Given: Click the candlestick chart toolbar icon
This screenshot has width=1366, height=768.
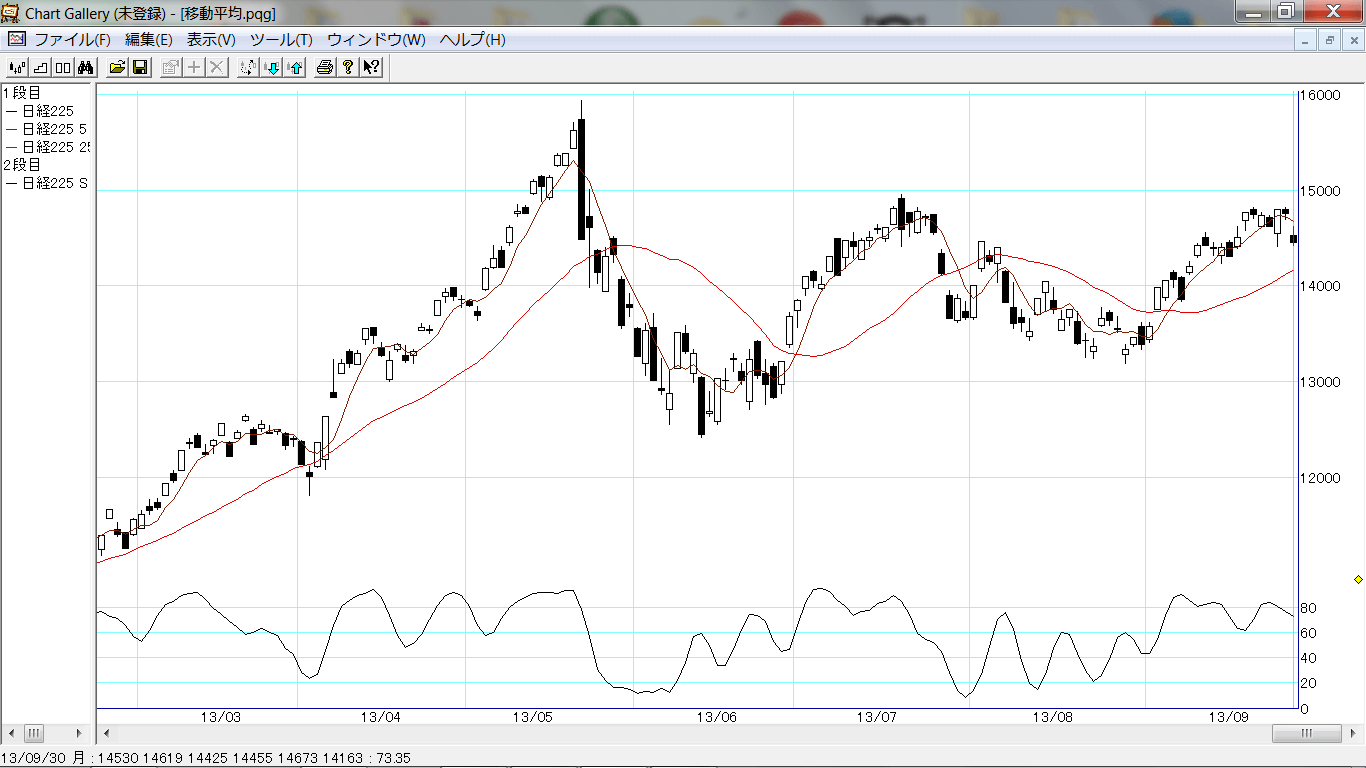Looking at the screenshot, I should click(x=17, y=68).
